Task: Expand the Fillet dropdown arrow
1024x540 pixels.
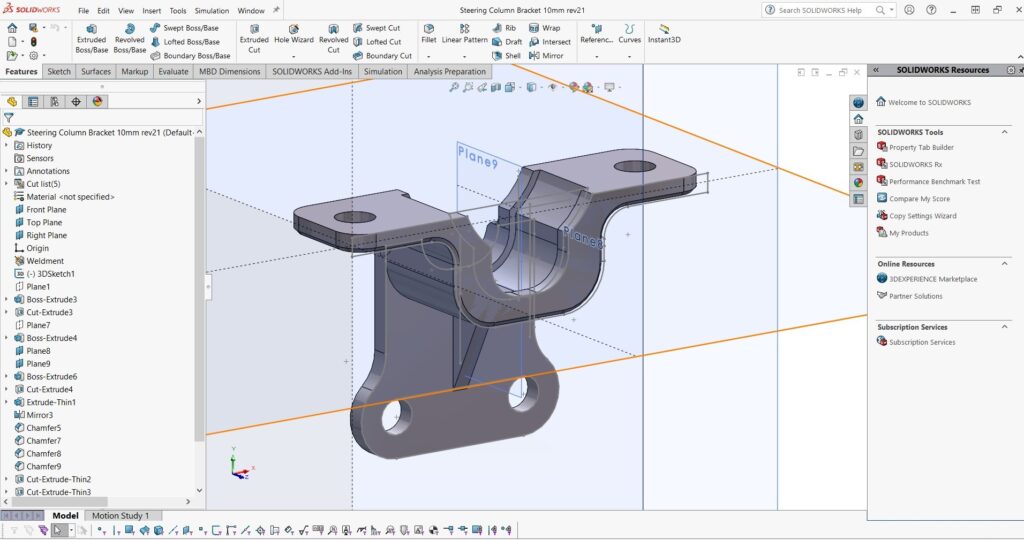Action: point(428,57)
